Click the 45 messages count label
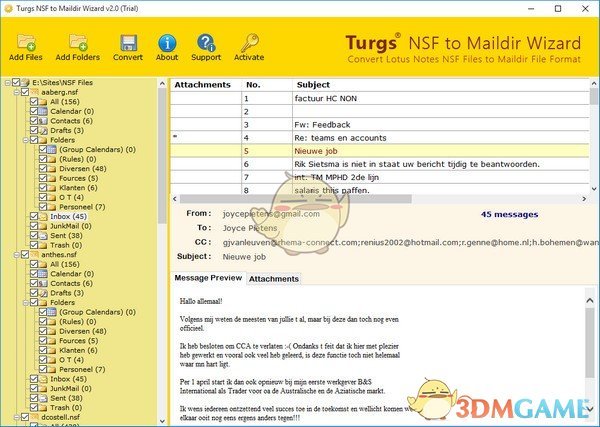The image size is (600, 427). point(509,214)
